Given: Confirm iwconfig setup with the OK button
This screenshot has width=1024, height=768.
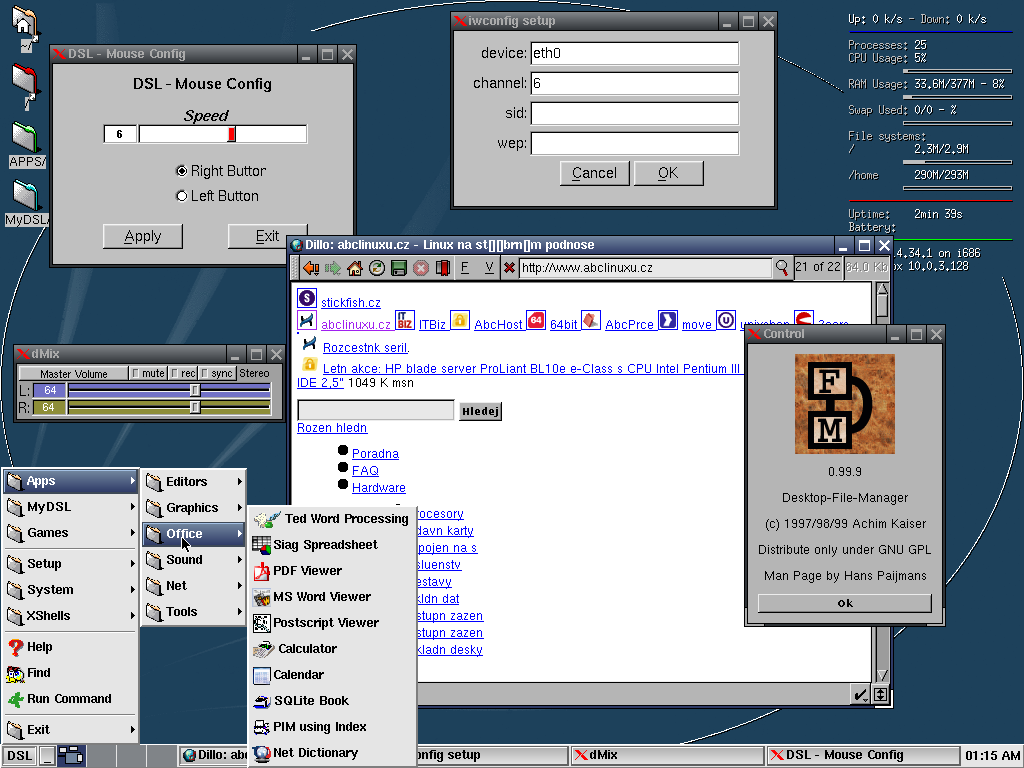Looking at the screenshot, I should pyautogui.click(x=668, y=173).
